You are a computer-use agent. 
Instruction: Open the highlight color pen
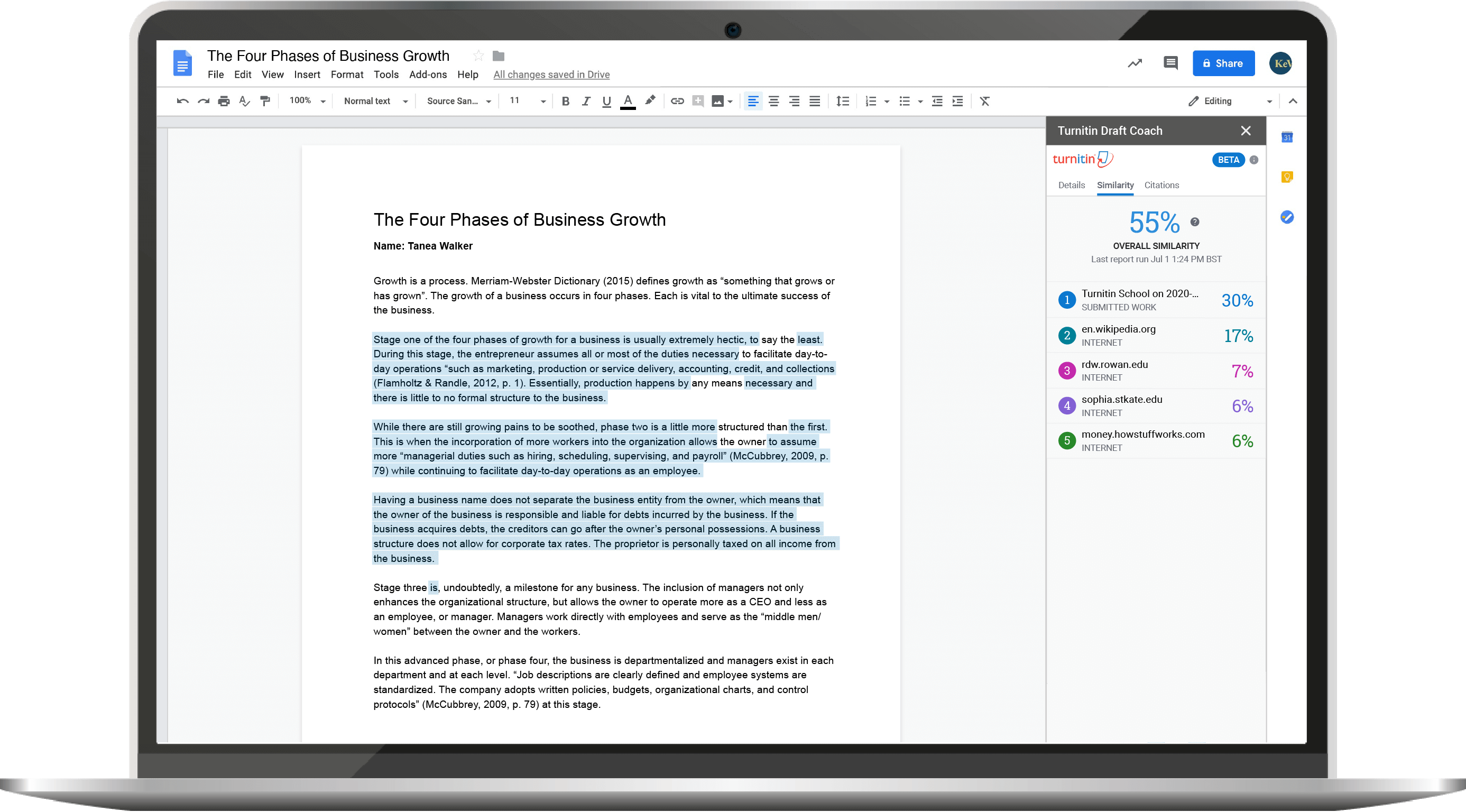(x=650, y=100)
